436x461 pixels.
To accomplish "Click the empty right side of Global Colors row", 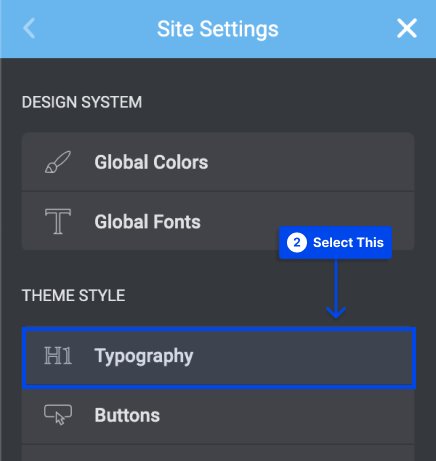I will (310, 162).
